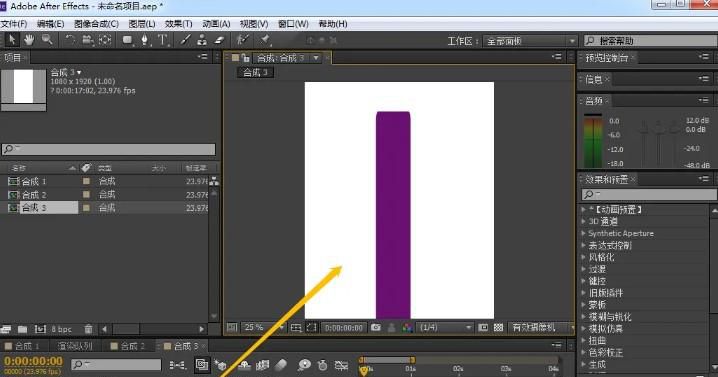This screenshot has height=377, width=718.
Task: Toggle Frame Blending for timeline layers
Action: tap(263, 365)
